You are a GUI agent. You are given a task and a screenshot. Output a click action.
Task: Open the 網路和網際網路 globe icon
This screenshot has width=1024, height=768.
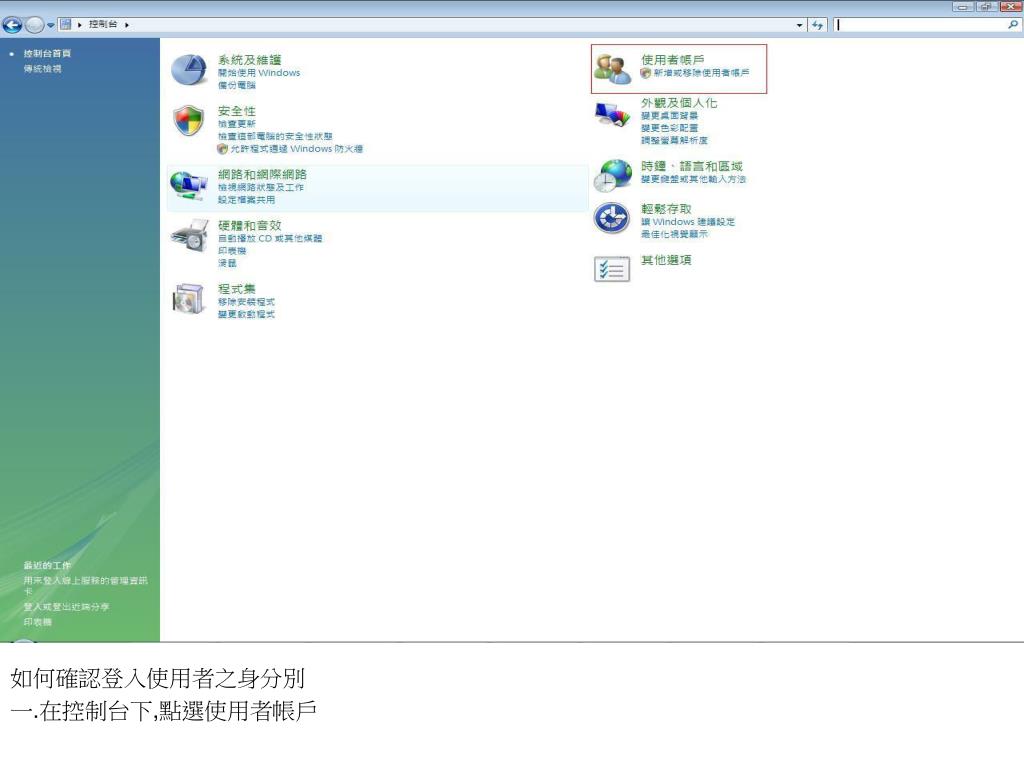tap(189, 185)
